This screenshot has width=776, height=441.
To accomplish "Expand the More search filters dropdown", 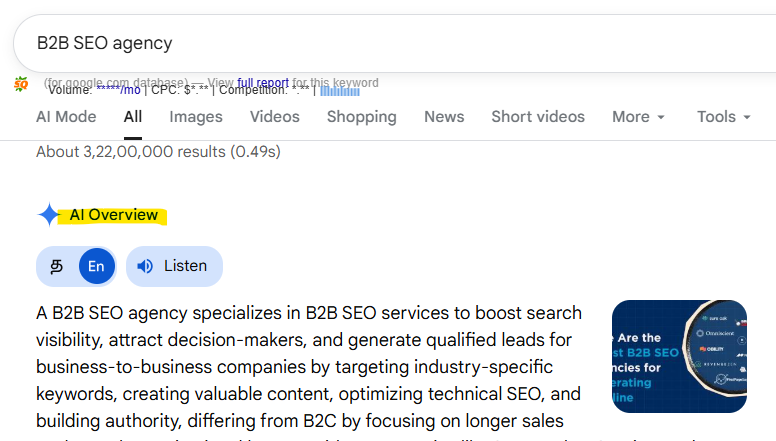I will [638, 117].
